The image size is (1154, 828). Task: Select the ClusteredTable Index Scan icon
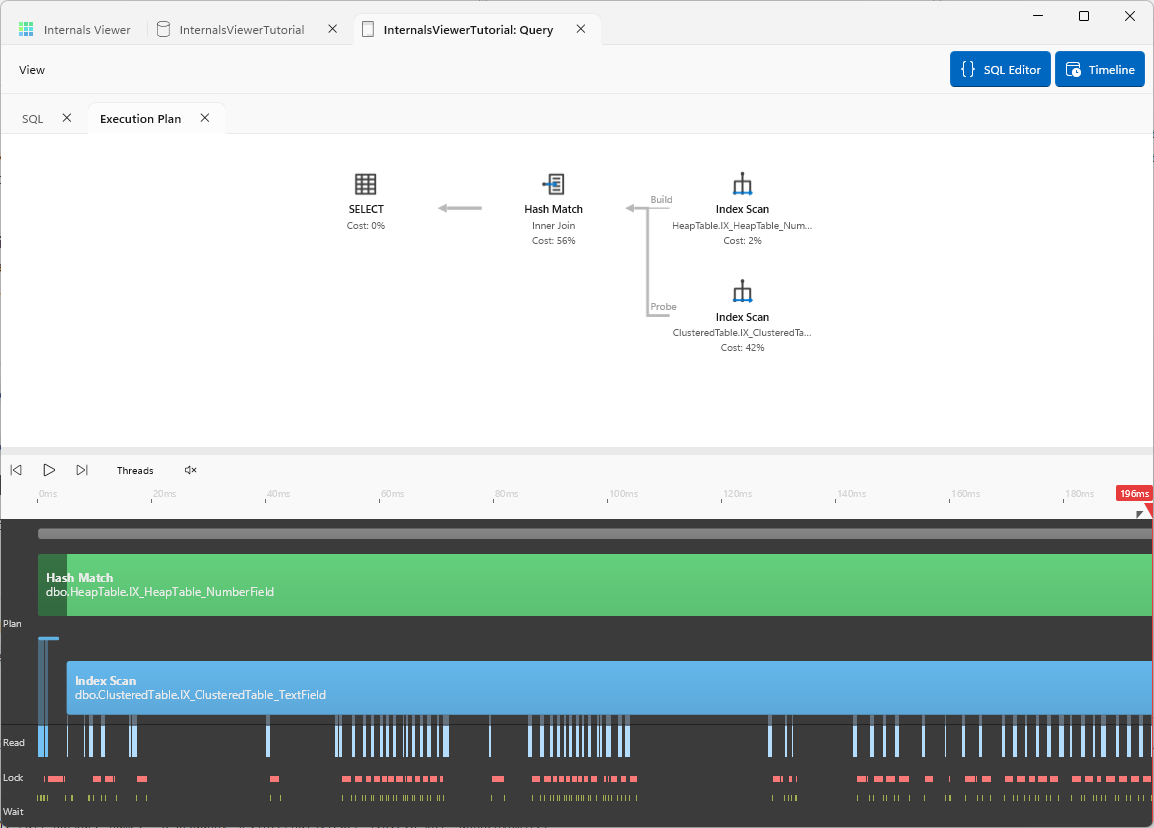743,291
